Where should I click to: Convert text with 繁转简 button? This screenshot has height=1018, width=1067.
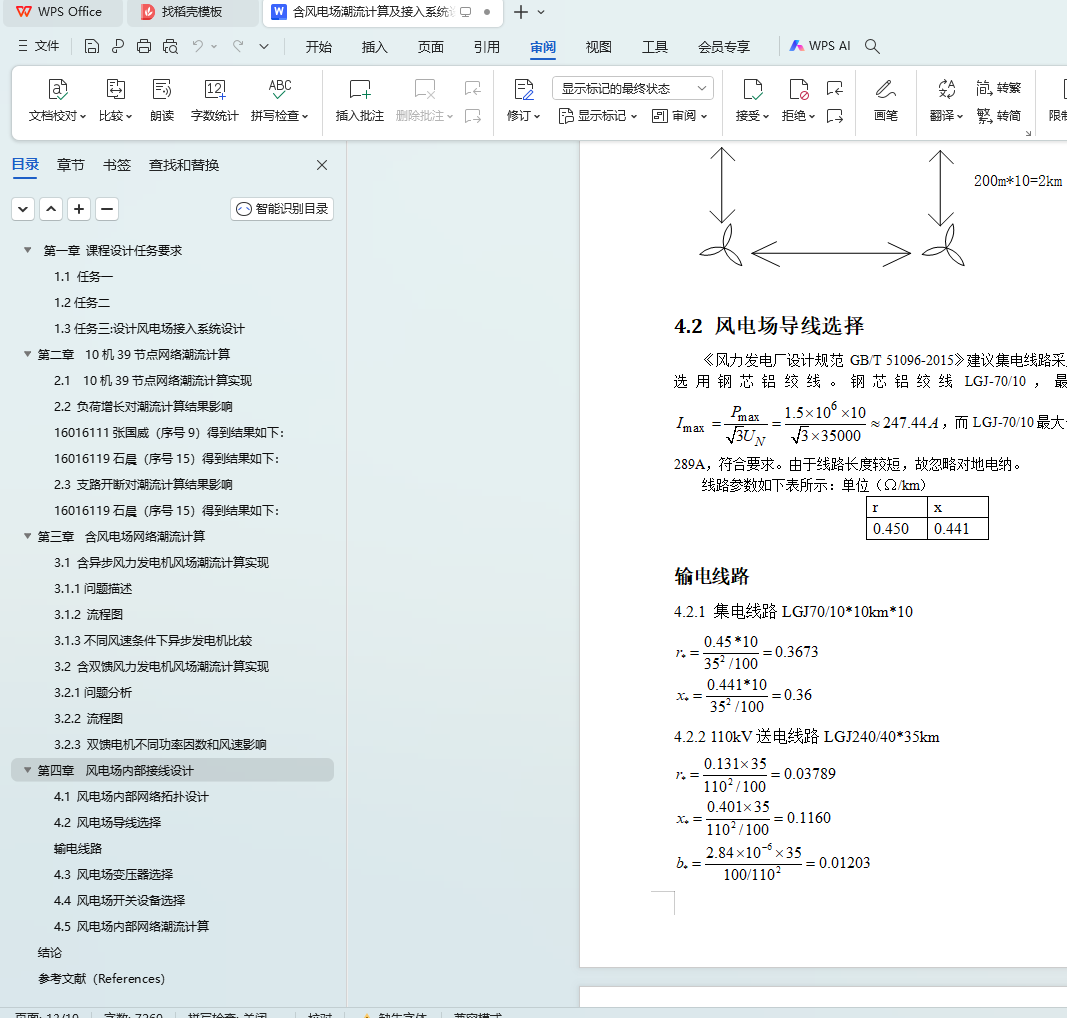pyautogui.click(x=998, y=116)
